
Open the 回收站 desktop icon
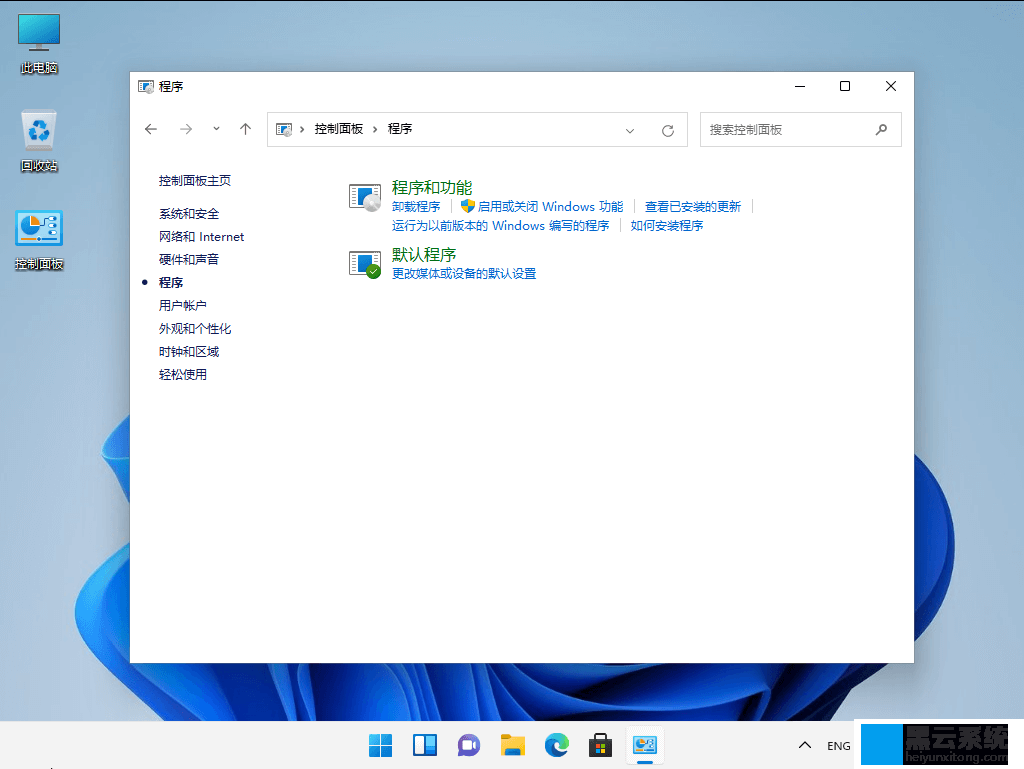tap(38, 130)
